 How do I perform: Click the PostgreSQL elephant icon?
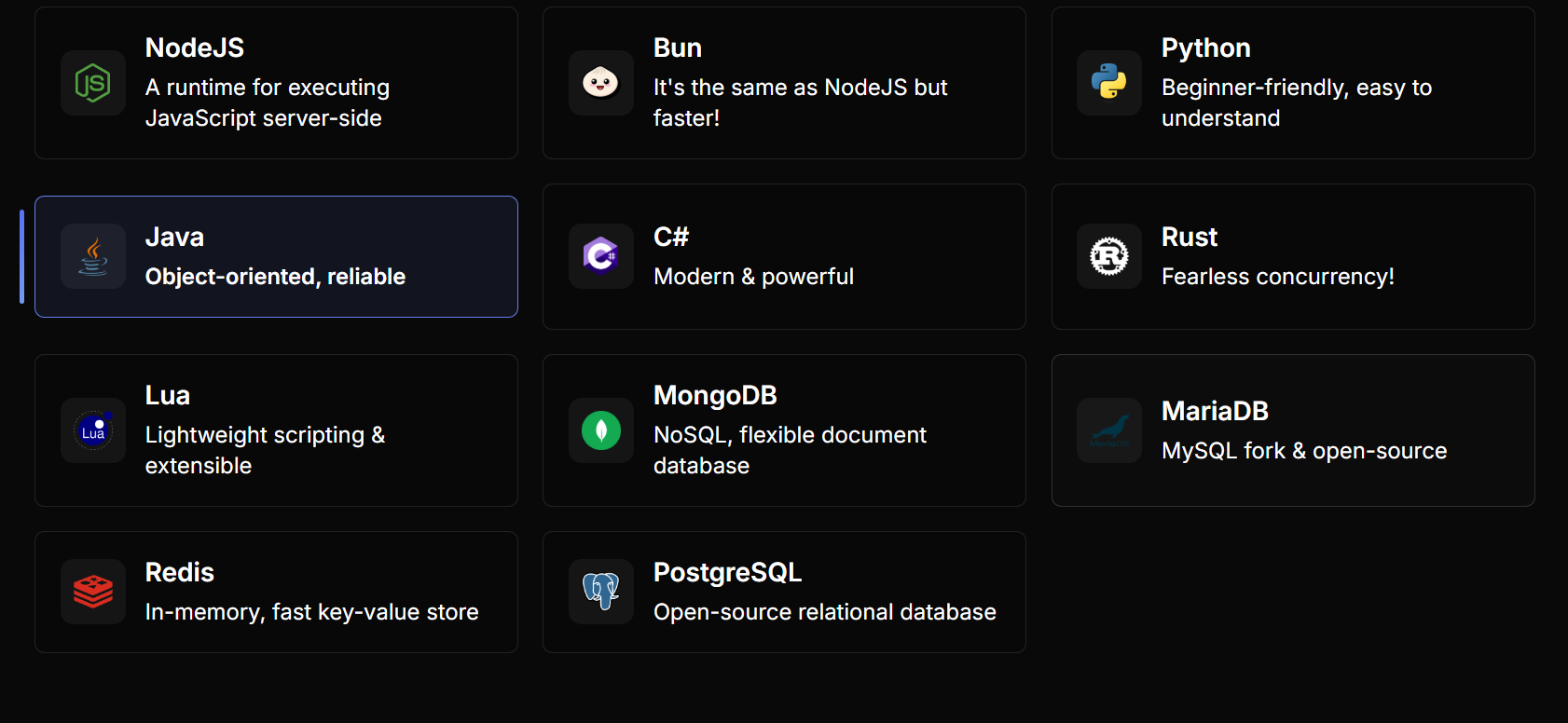601,592
